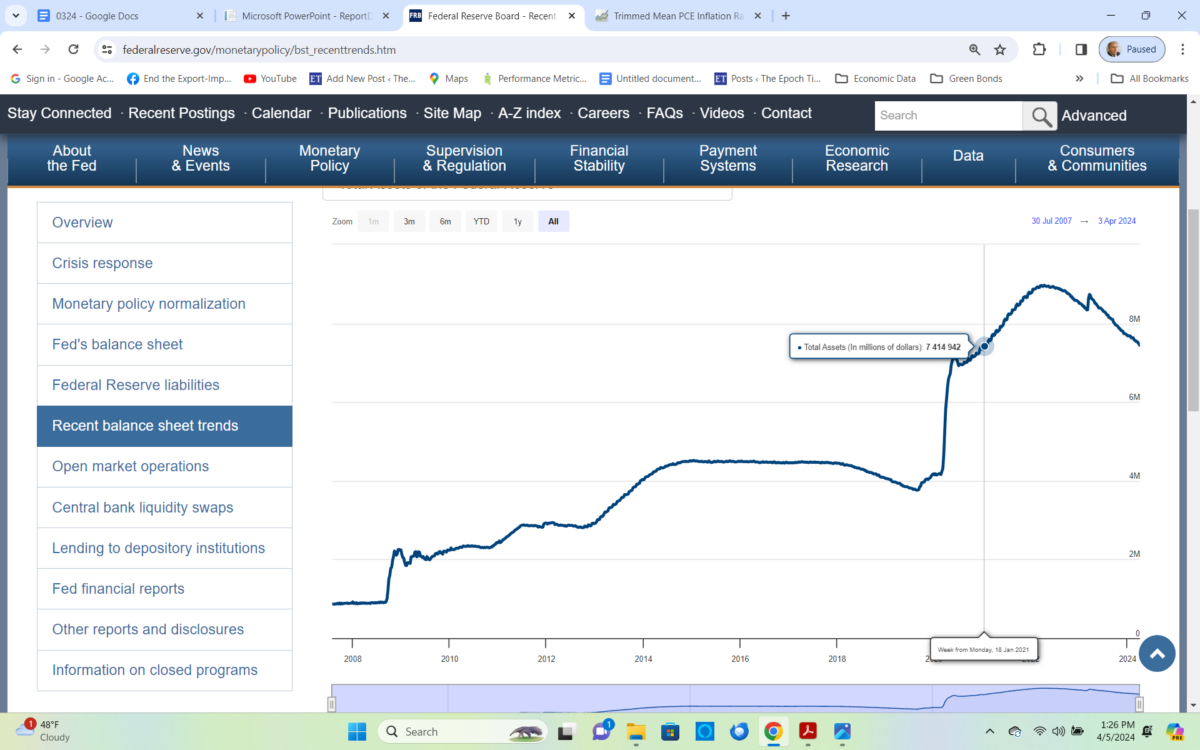Go back with the browser back arrow
Screen dimensions: 1200x750
click(17, 49)
